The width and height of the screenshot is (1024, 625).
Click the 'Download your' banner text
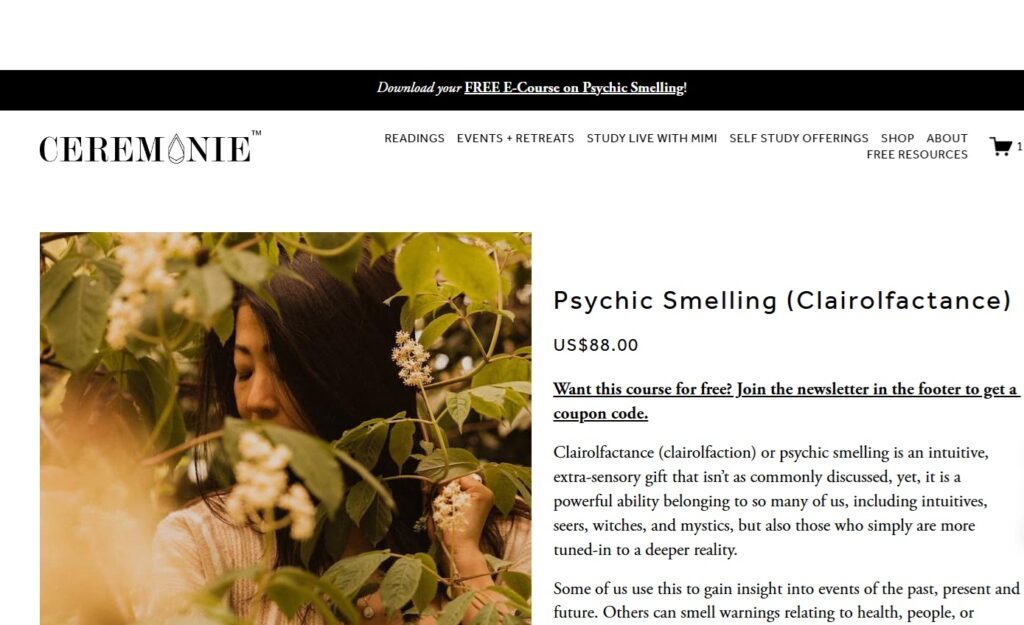419,88
